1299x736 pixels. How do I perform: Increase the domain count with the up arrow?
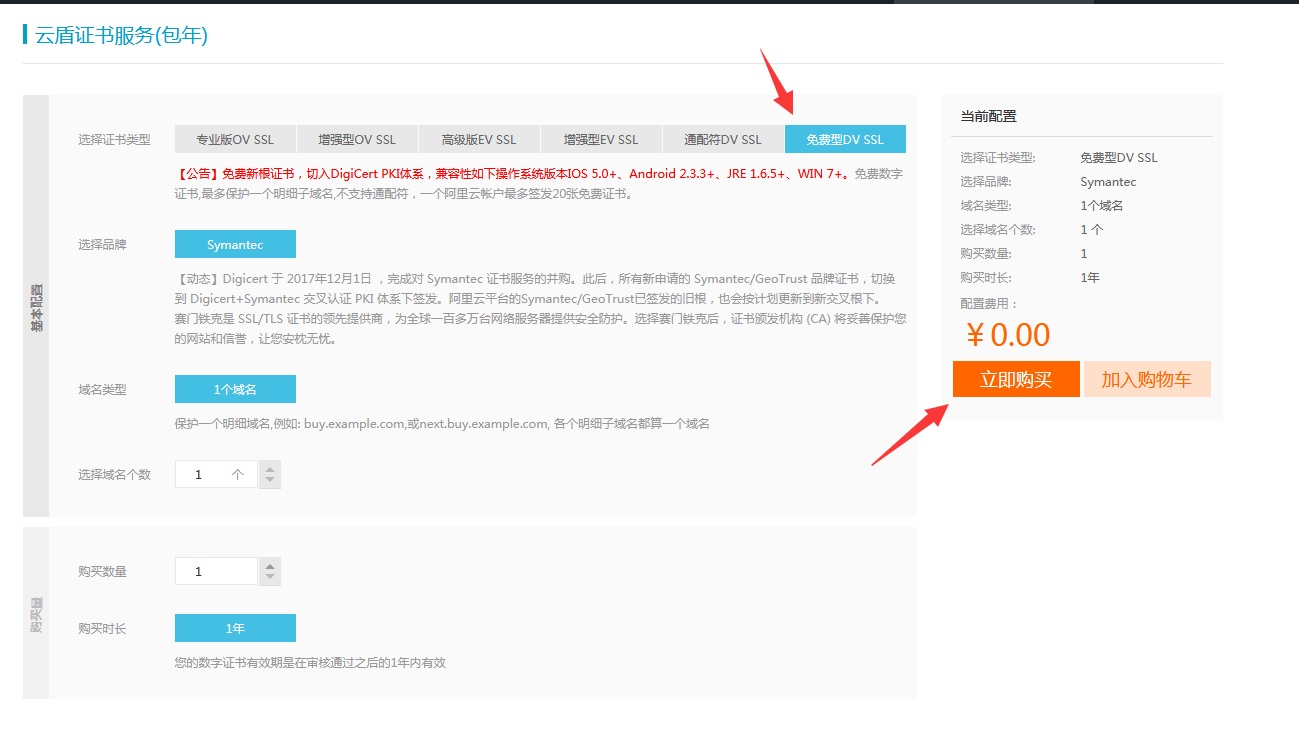coord(269,467)
